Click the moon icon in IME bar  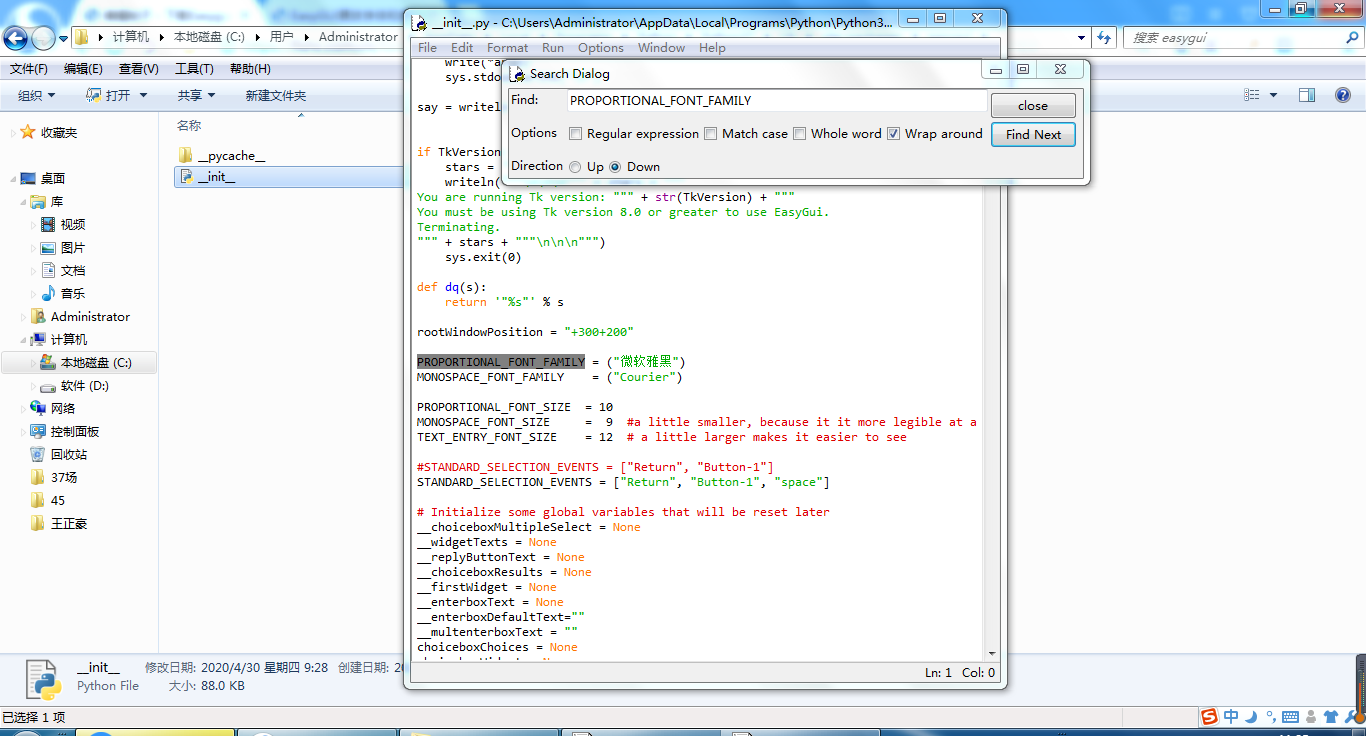point(1251,716)
